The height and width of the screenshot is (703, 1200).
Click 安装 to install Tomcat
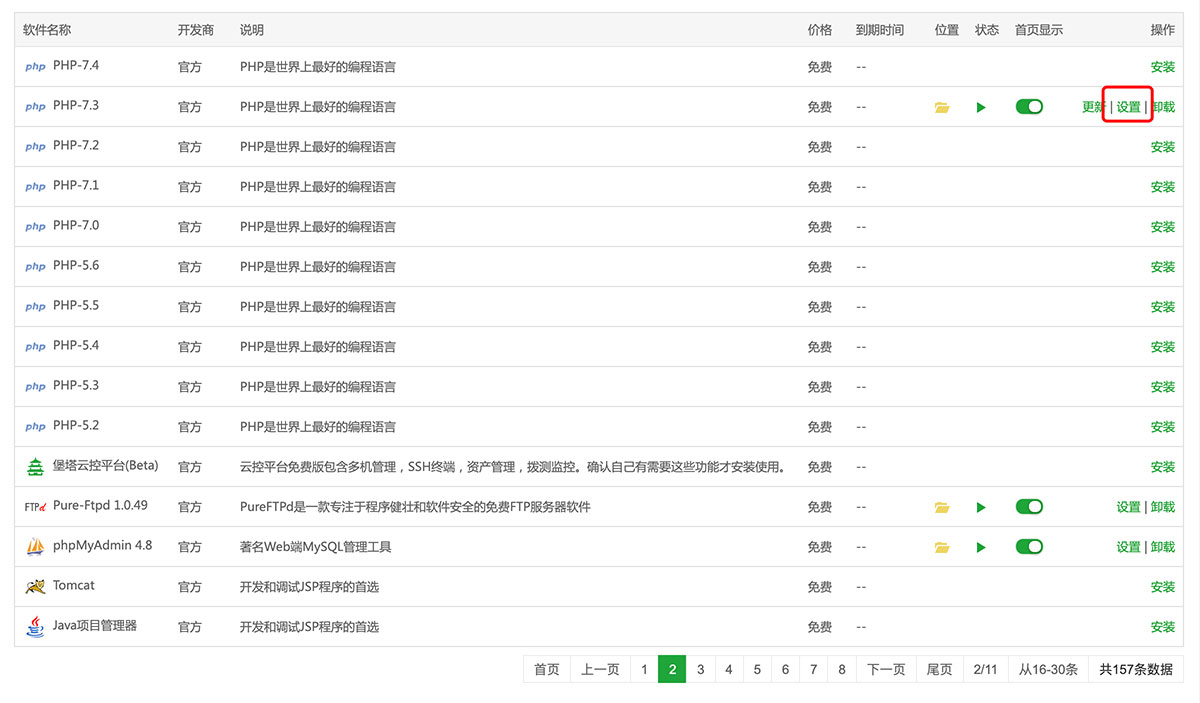pyautogui.click(x=1163, y=587)
